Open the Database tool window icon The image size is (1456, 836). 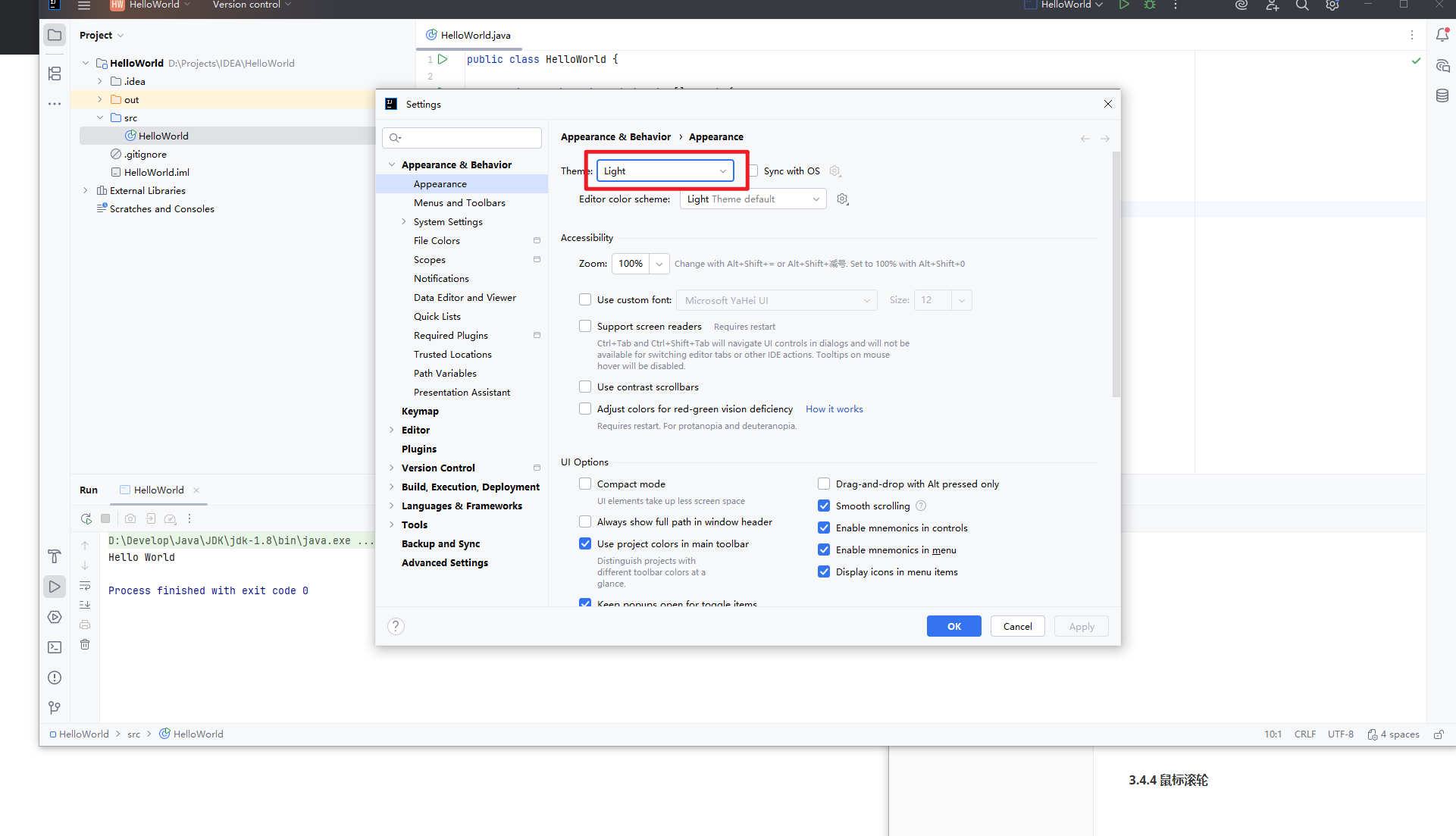click(x=1442, y=95)
